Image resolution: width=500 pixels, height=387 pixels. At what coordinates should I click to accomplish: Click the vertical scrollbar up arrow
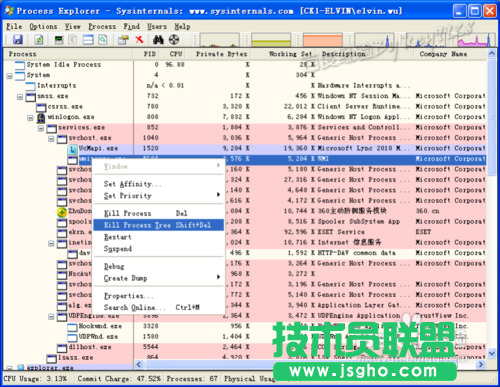point(492,54)
